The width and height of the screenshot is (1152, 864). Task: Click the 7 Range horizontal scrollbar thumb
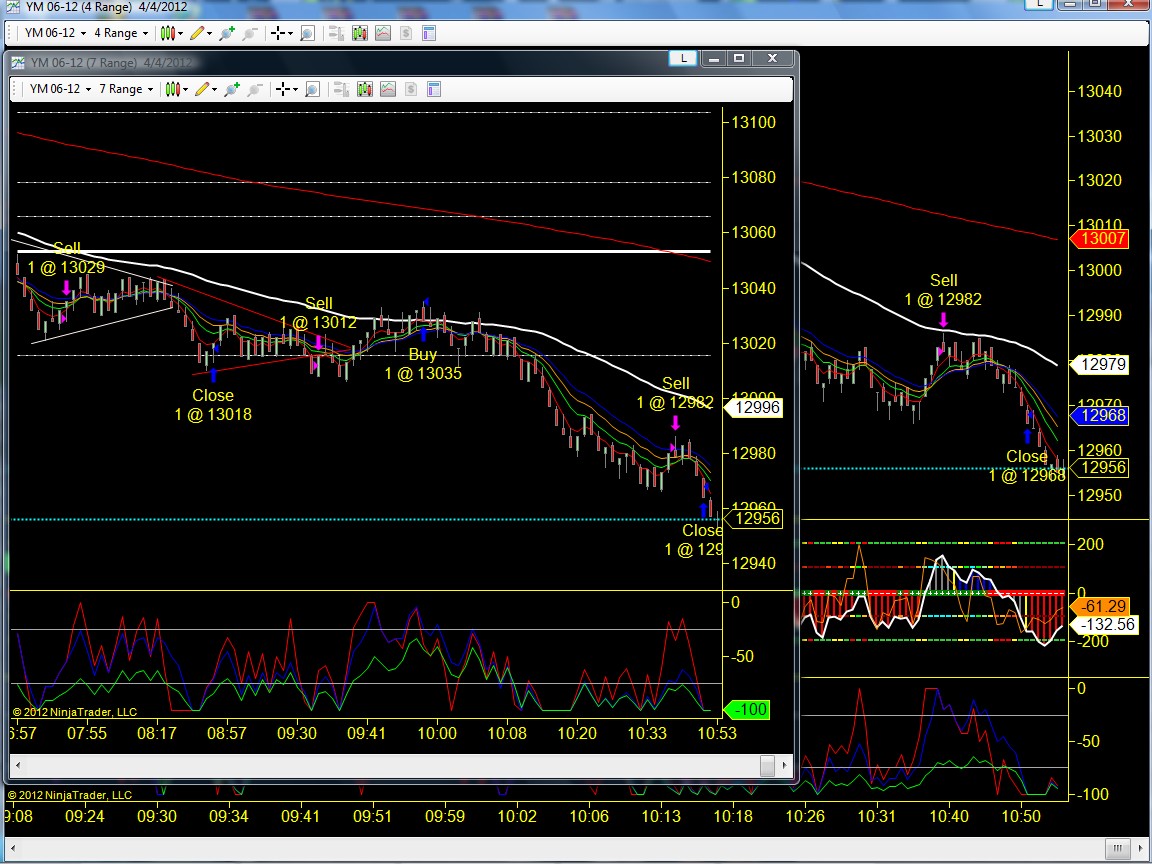(x=767, y=766)
